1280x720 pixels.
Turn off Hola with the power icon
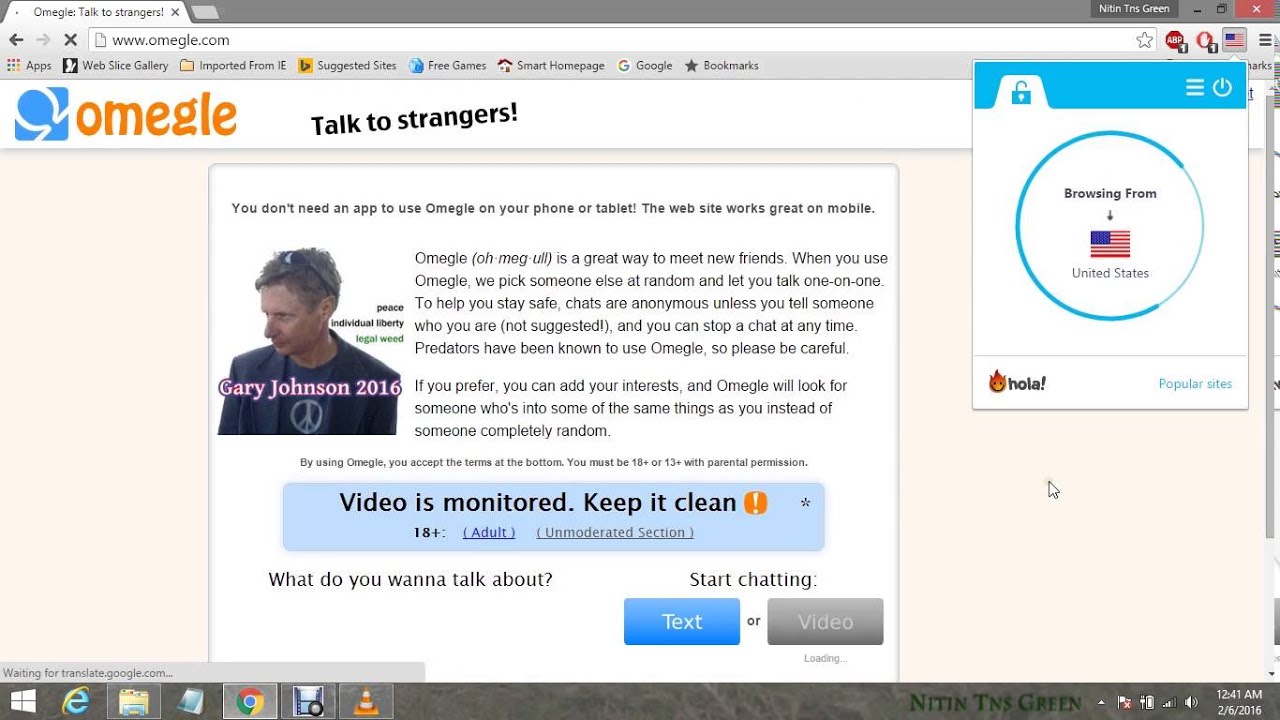(1222, 88)
